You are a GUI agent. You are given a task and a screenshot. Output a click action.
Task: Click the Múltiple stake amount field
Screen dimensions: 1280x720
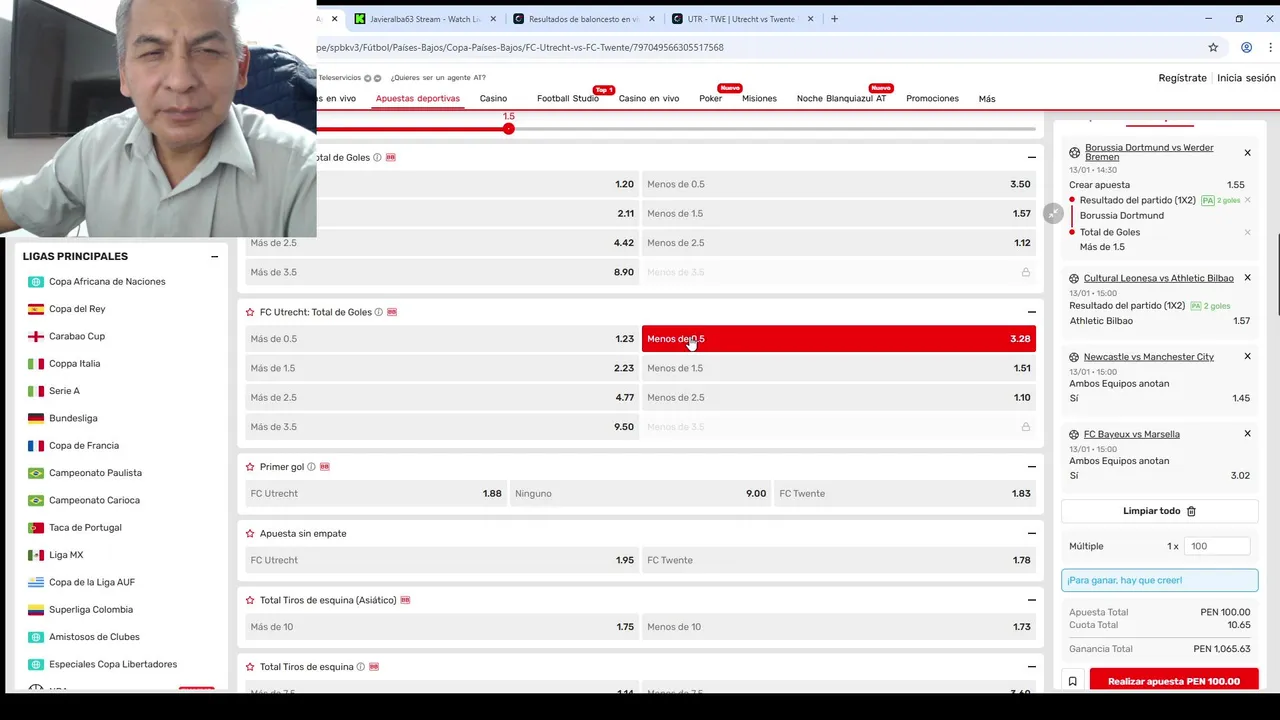click(x=1218, y=546)
